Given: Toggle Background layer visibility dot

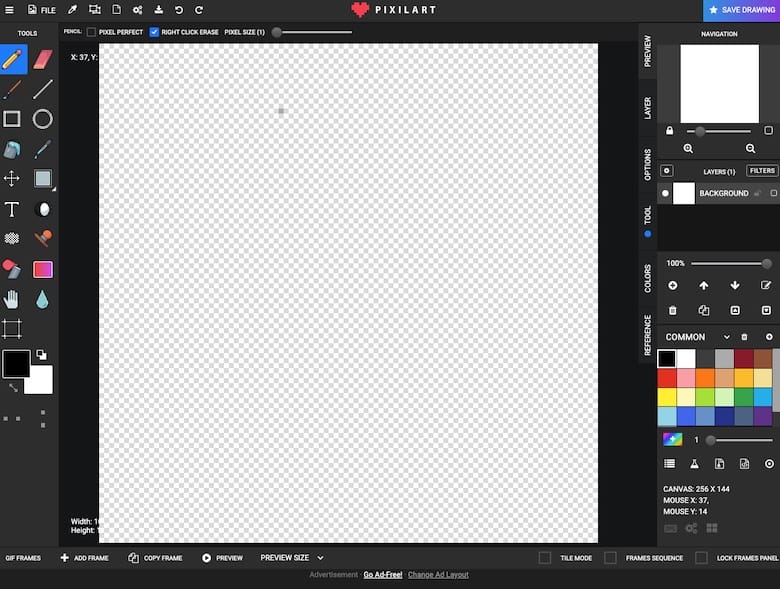Looking at the screenshot, I should (x=665, y=193).
